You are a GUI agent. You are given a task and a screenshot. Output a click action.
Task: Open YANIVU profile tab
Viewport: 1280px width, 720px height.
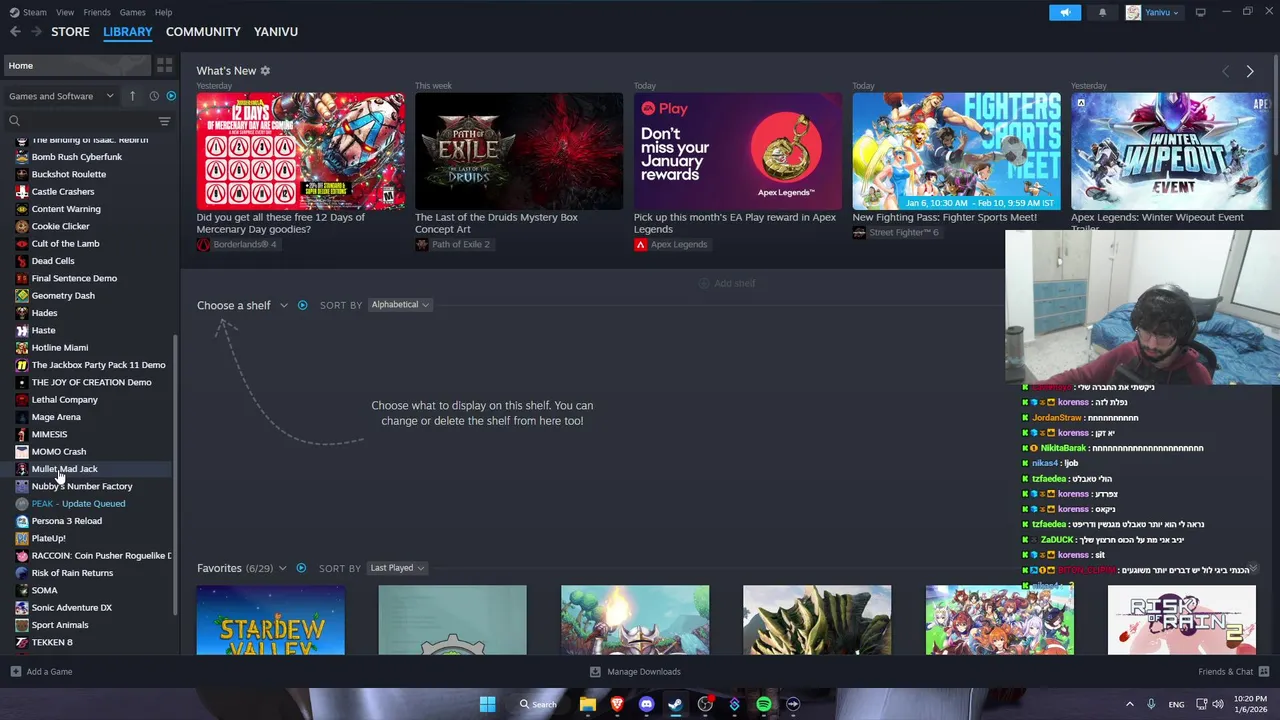tap(276, 32)
